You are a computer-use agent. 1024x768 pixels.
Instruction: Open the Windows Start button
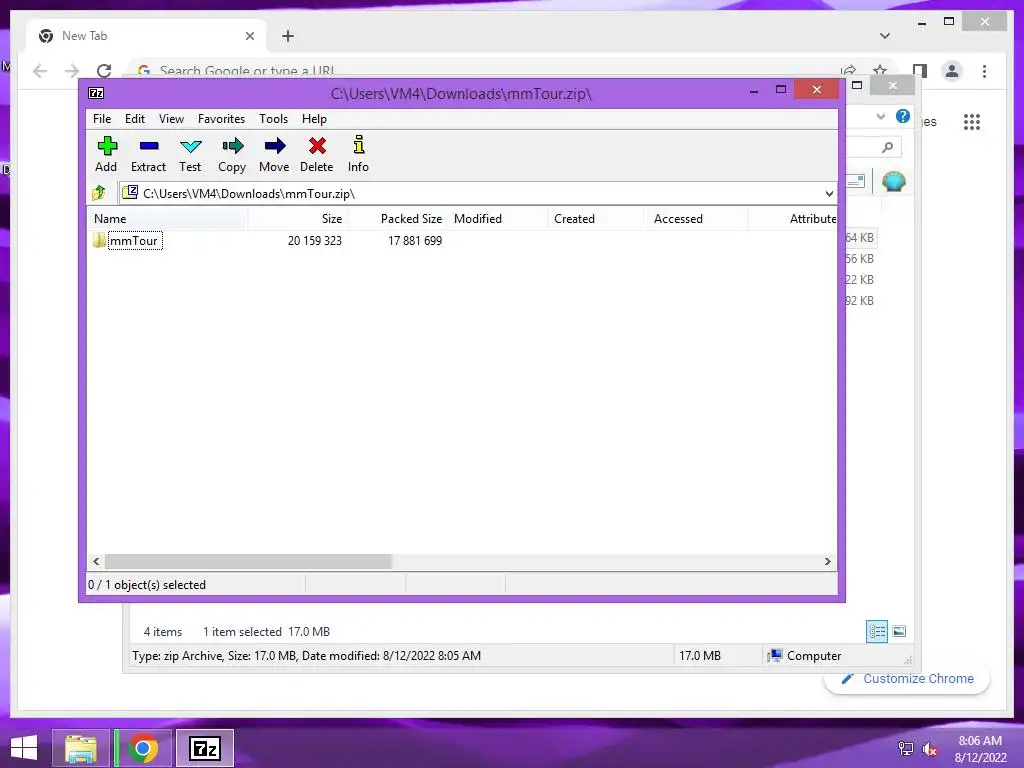[24, 748]
